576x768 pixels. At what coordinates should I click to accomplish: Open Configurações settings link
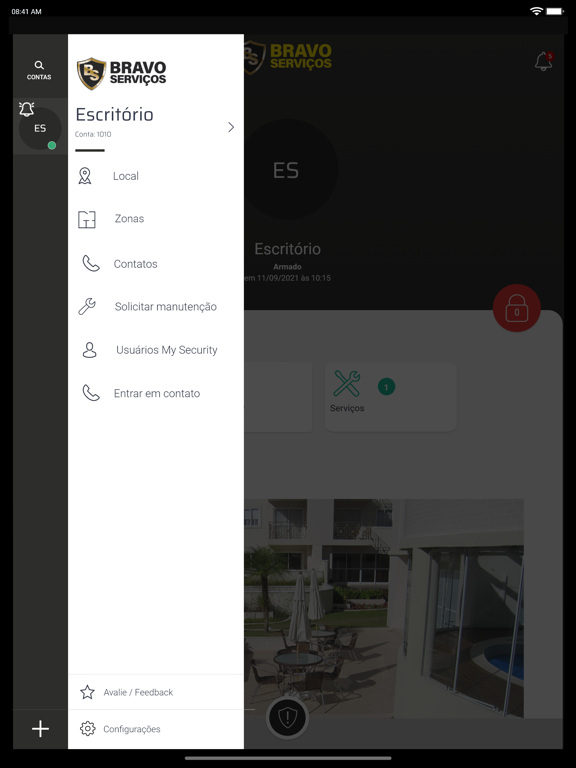pos(156,729)
